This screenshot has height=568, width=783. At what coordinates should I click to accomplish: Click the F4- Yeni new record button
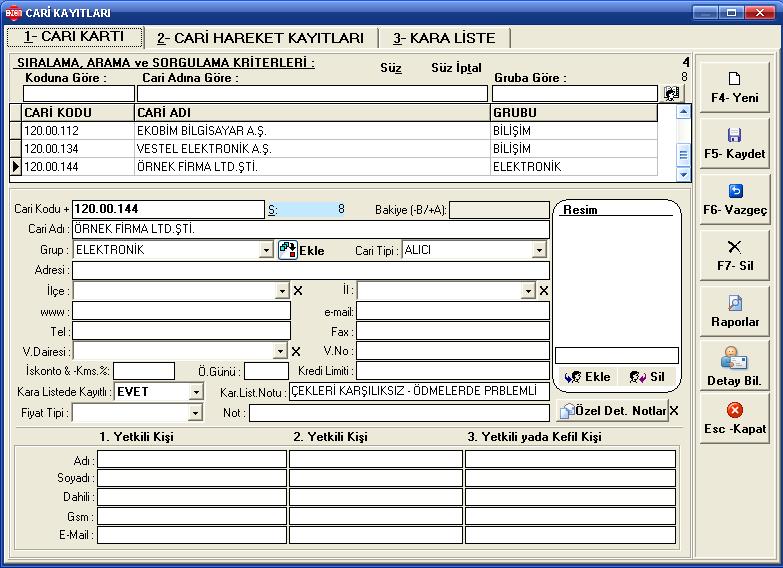(735, 87)
